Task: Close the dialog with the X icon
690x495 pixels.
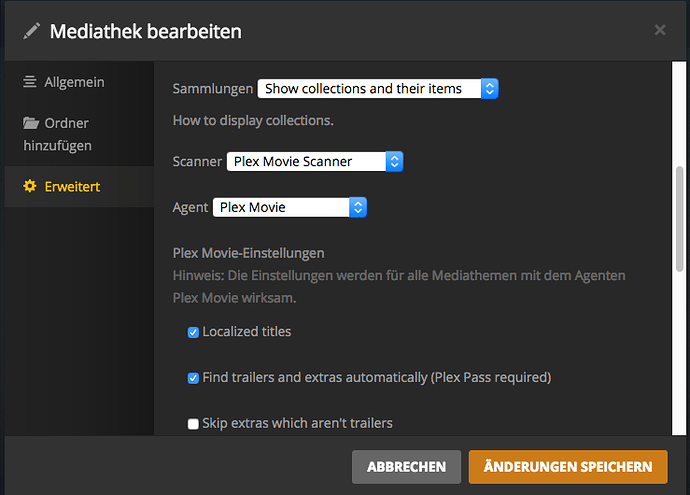Action: click(x=659, y=30)
